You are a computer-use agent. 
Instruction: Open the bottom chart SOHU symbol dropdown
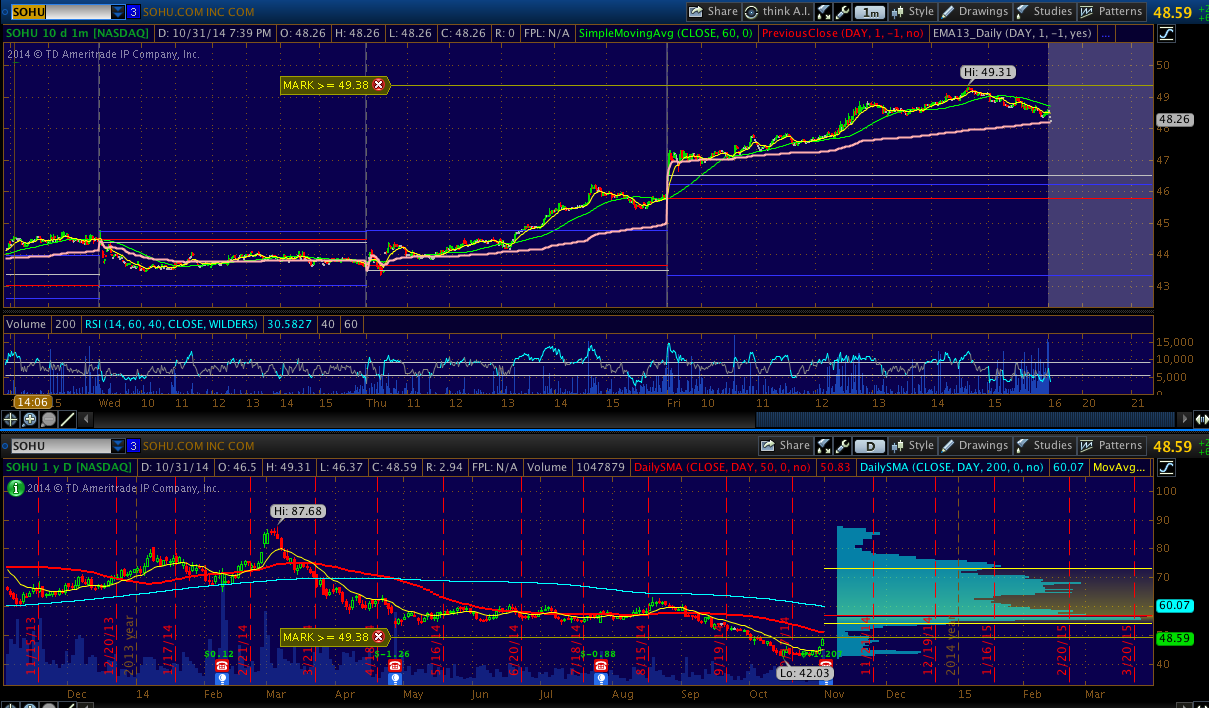coord(118,446)
